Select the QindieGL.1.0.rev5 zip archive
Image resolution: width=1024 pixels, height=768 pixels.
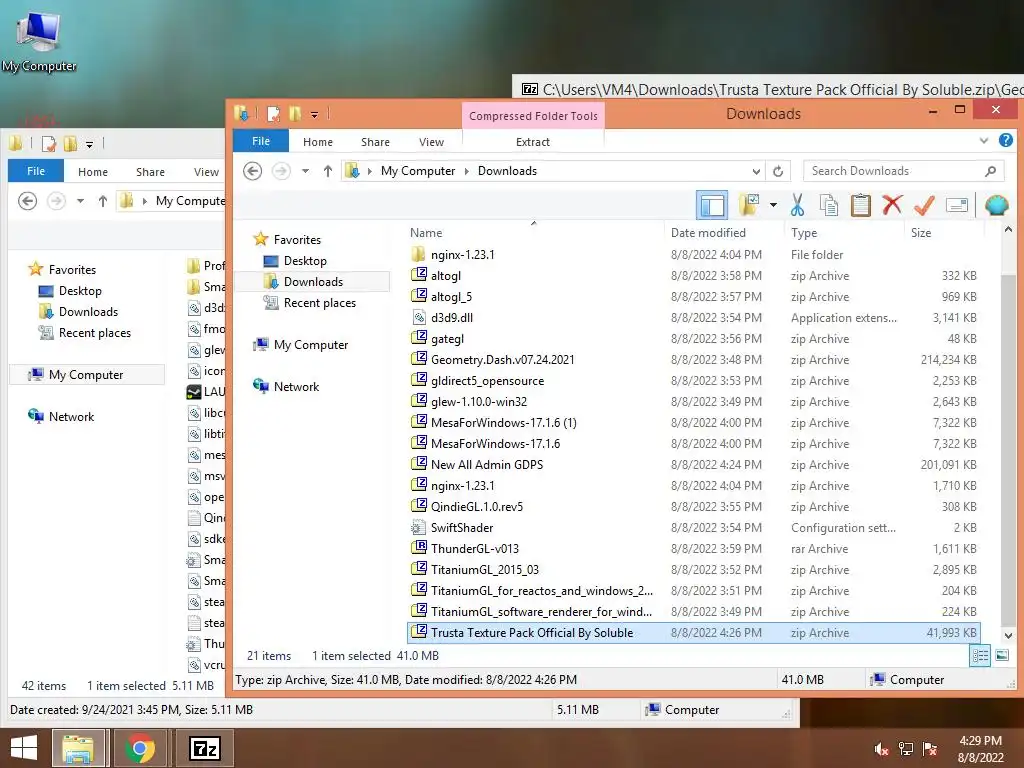[x=477, y=506]
